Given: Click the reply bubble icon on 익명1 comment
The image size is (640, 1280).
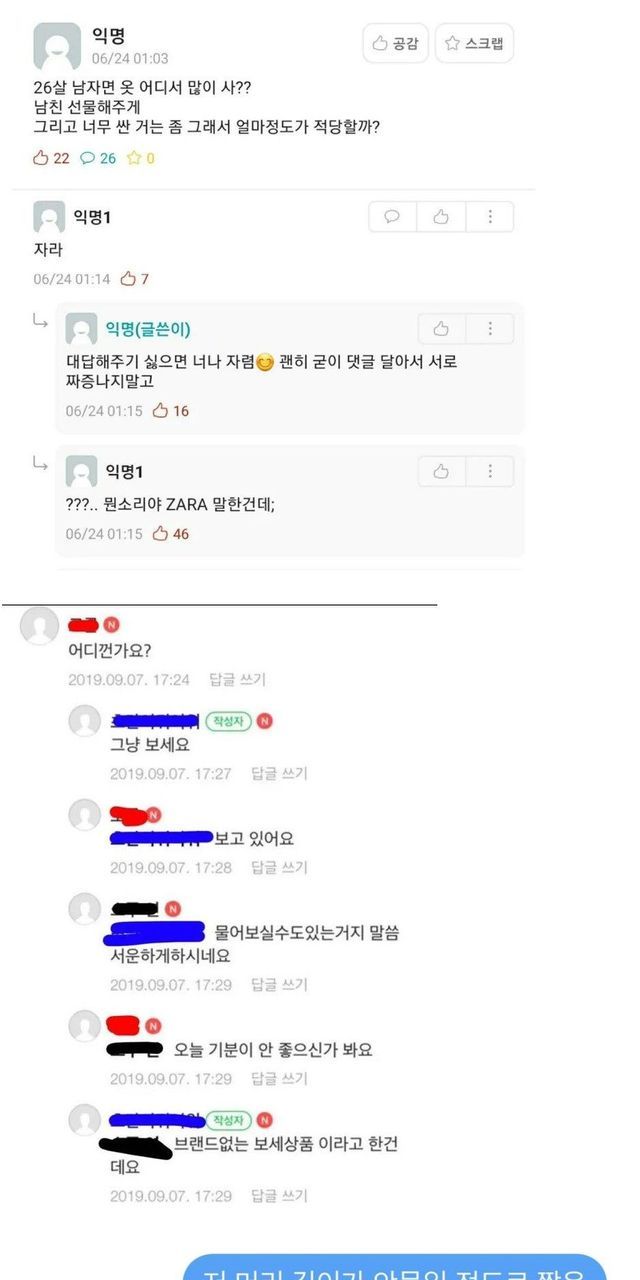Looking at the screenshot, I should click(x=393, y=216).
